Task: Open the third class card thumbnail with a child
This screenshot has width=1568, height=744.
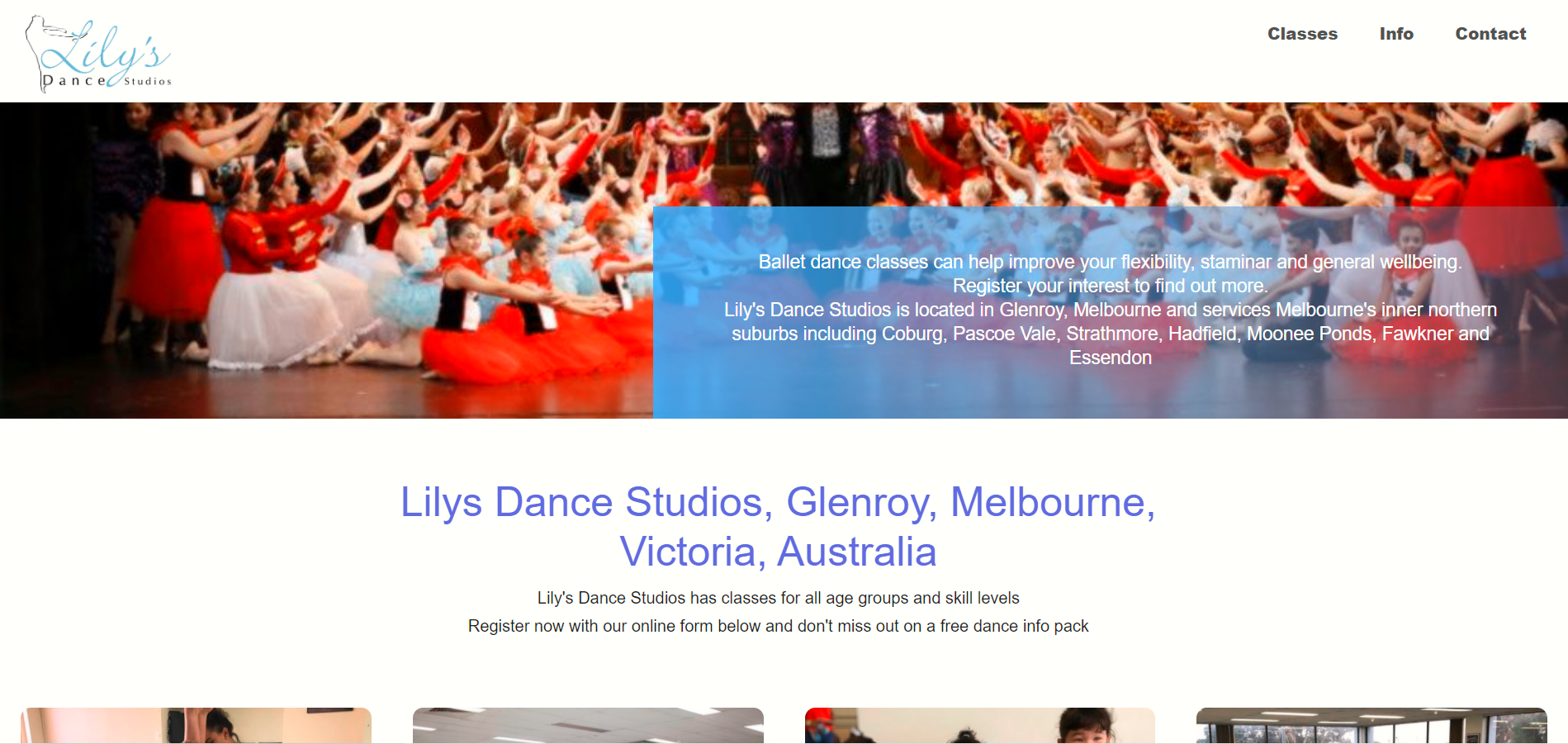Action: click(979, 725)
